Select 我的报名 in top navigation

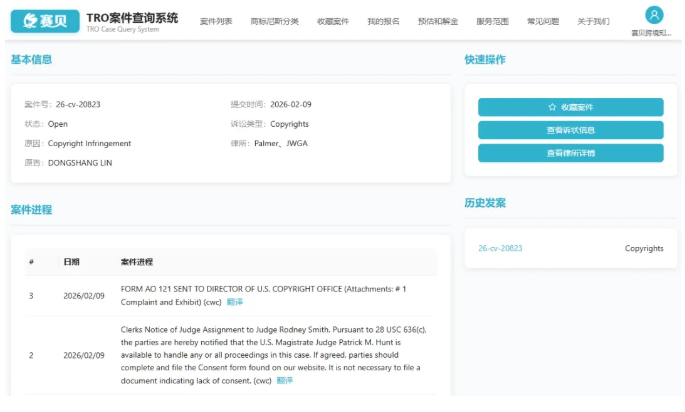coord(383,21)
